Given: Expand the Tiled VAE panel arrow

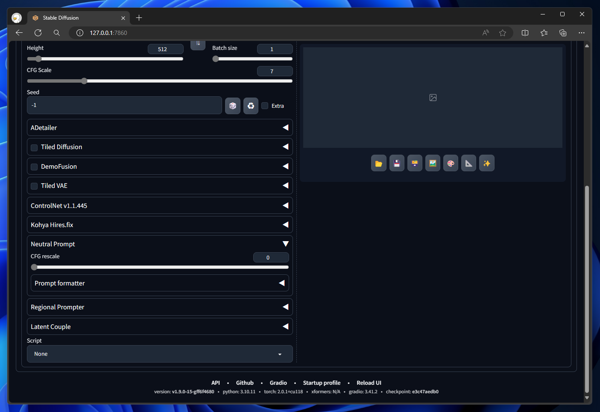Looking at the screenshot, I should pos(285,186).
